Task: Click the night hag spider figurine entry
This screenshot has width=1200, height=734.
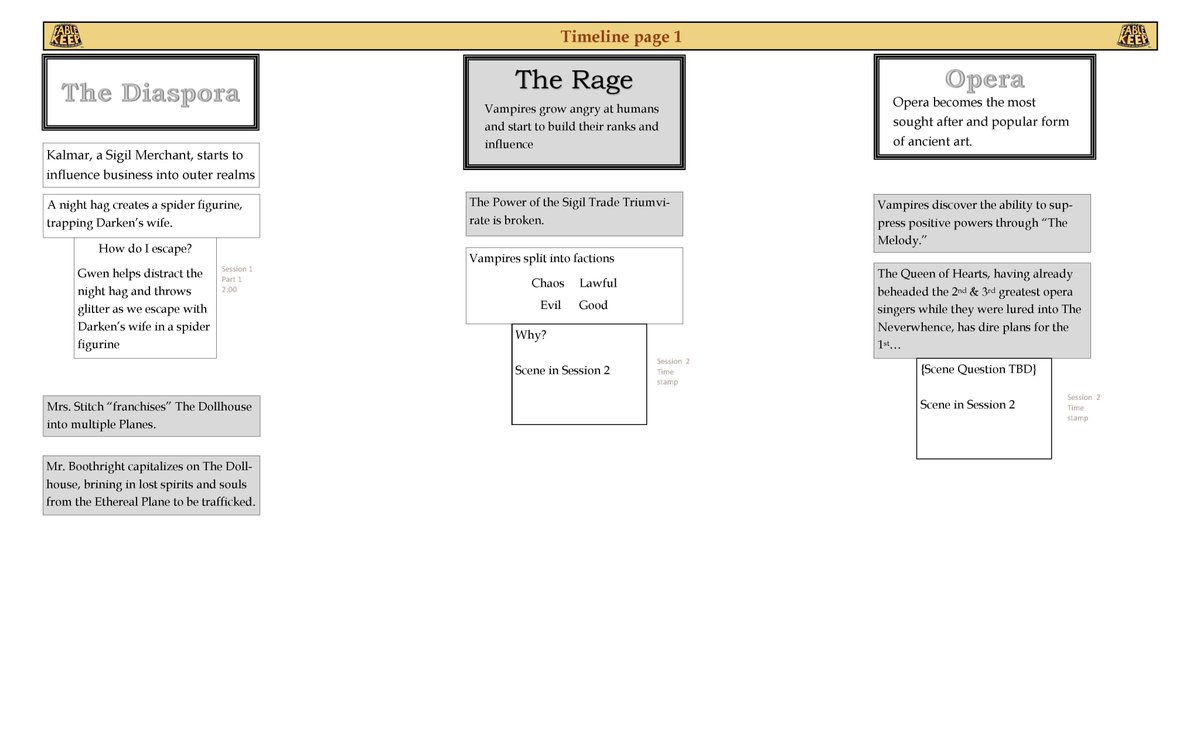Action: 151,215
